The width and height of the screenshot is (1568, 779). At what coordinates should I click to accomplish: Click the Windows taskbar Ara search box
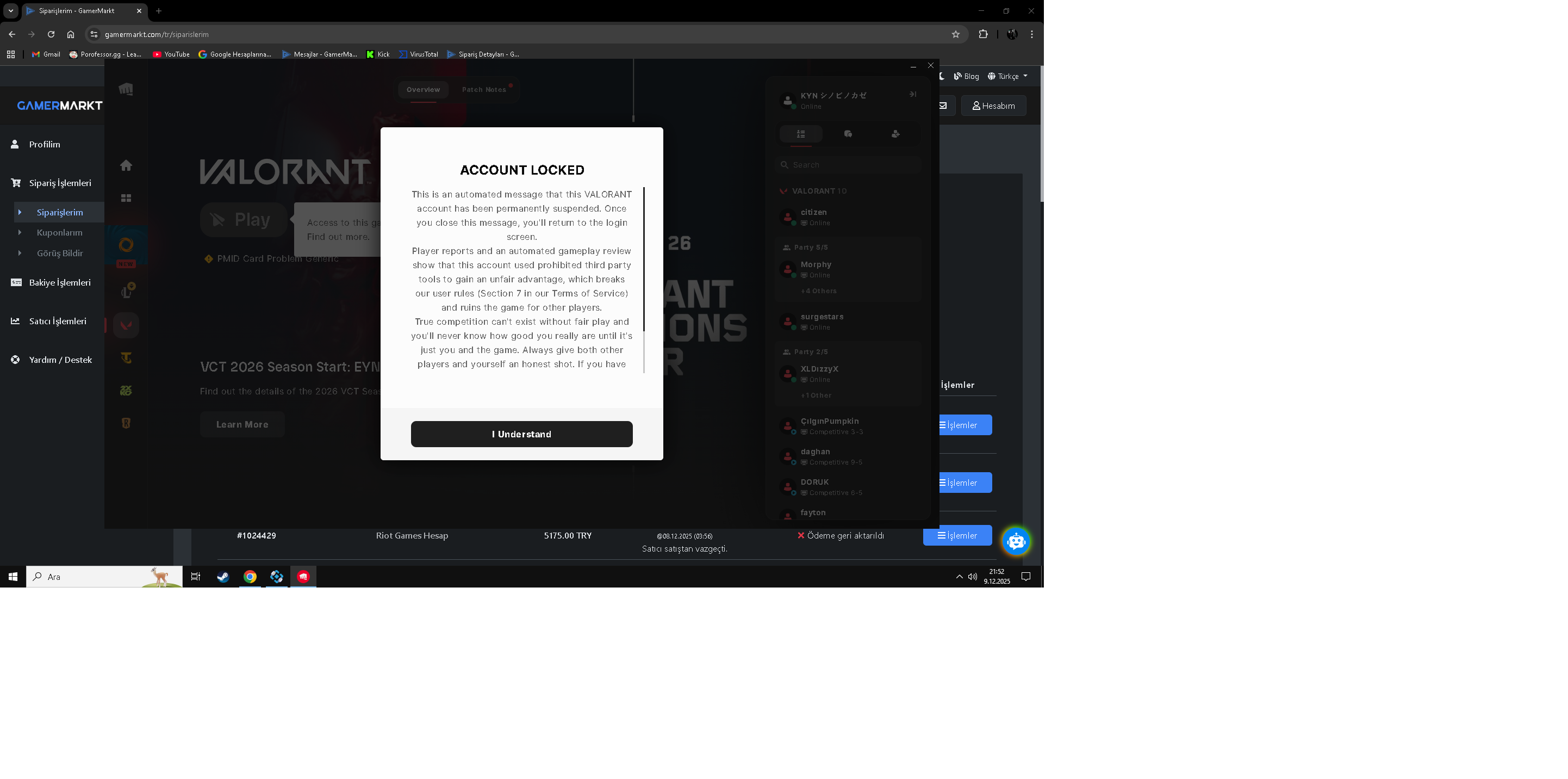(x=104, y=577)
